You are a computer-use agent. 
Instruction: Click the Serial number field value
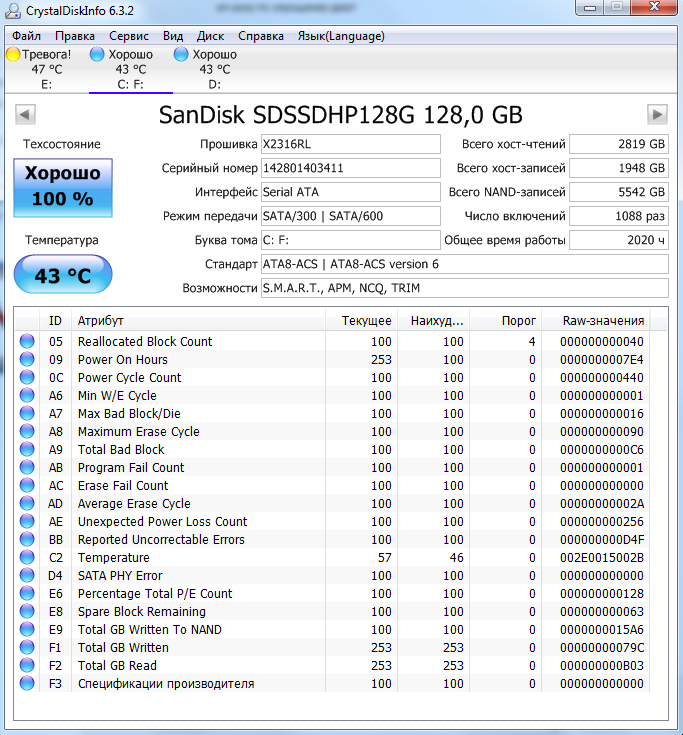point(349,168)
